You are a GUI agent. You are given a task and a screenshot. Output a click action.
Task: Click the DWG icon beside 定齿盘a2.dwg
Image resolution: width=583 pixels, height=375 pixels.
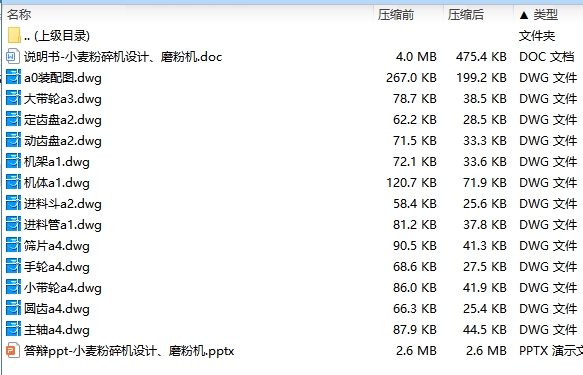click(x=13, y=119)
